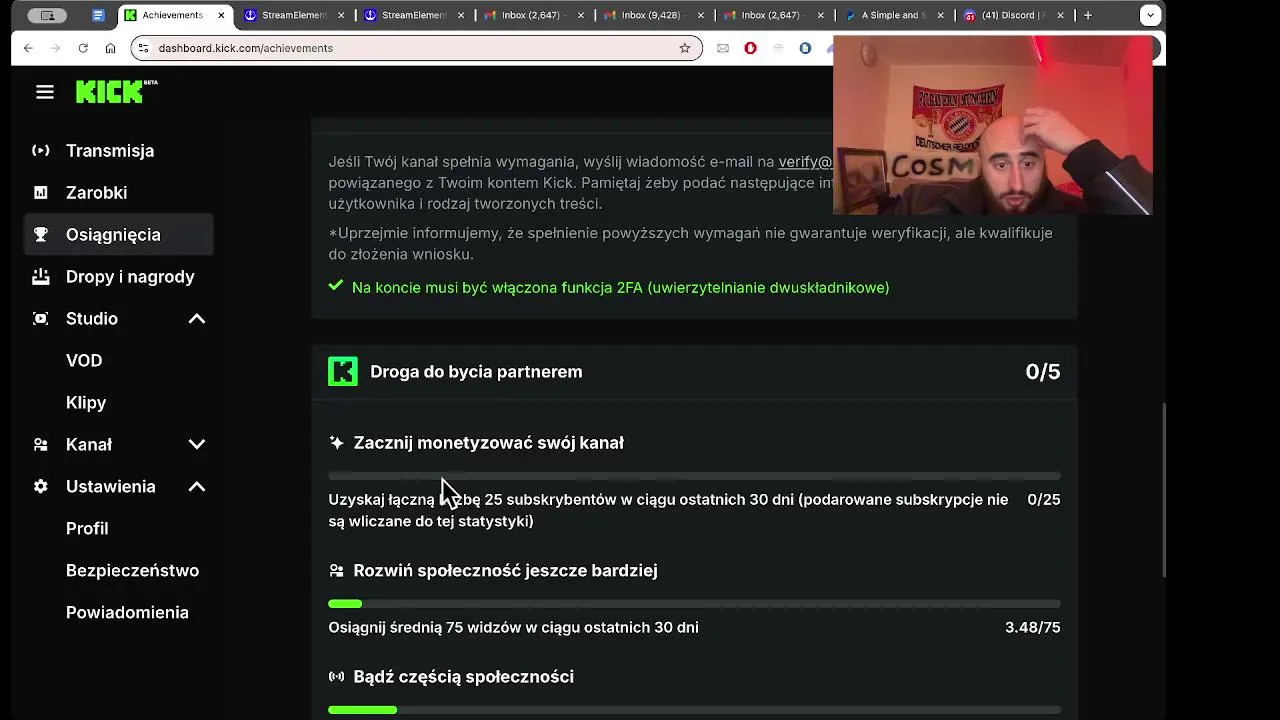Switch to the A Simple and… tab
This screenshot has height=720, width=1280.
(x=893, y=15)
